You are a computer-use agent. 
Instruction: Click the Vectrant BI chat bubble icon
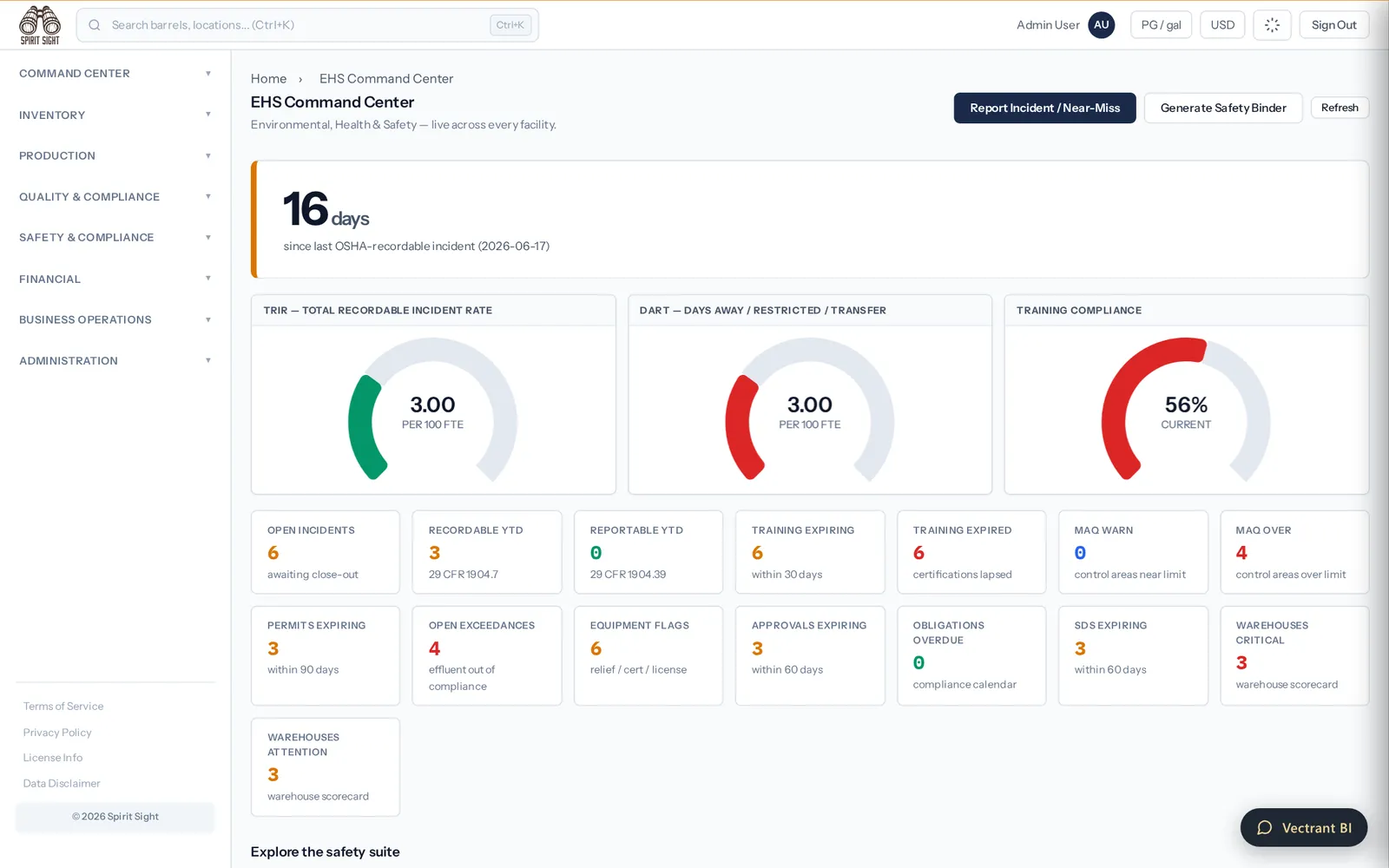(1265, 828)
